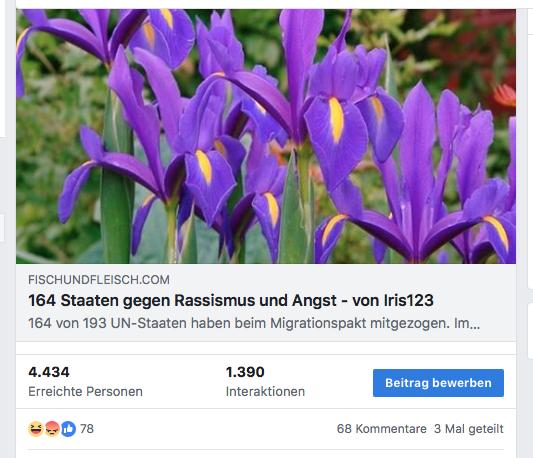The image size is (533, 458).
Task: Click the 4.434 reached people number
Action: pyautogui.click(x=49, y=372)
